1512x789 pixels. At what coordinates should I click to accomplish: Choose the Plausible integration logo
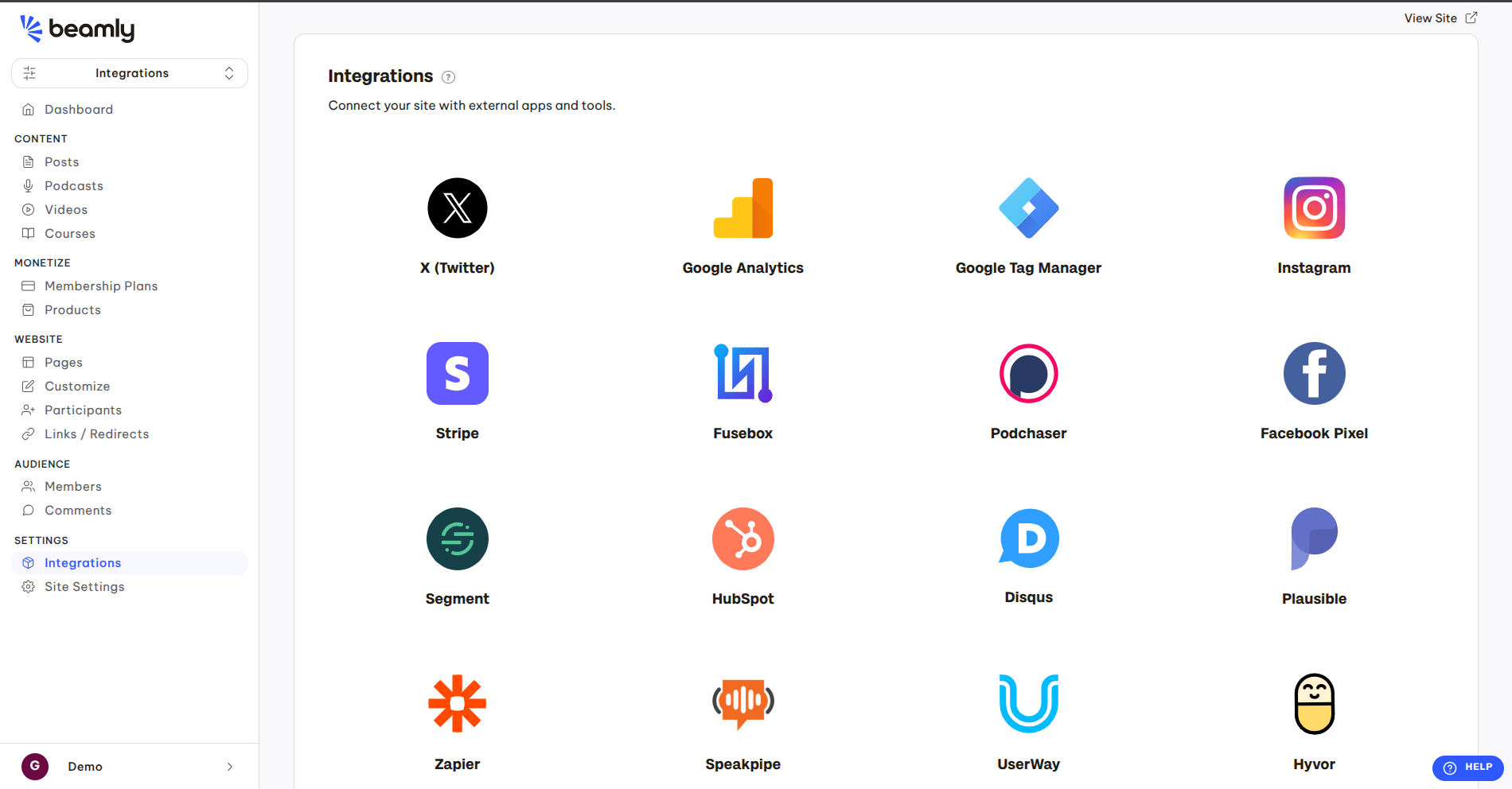1315,538
